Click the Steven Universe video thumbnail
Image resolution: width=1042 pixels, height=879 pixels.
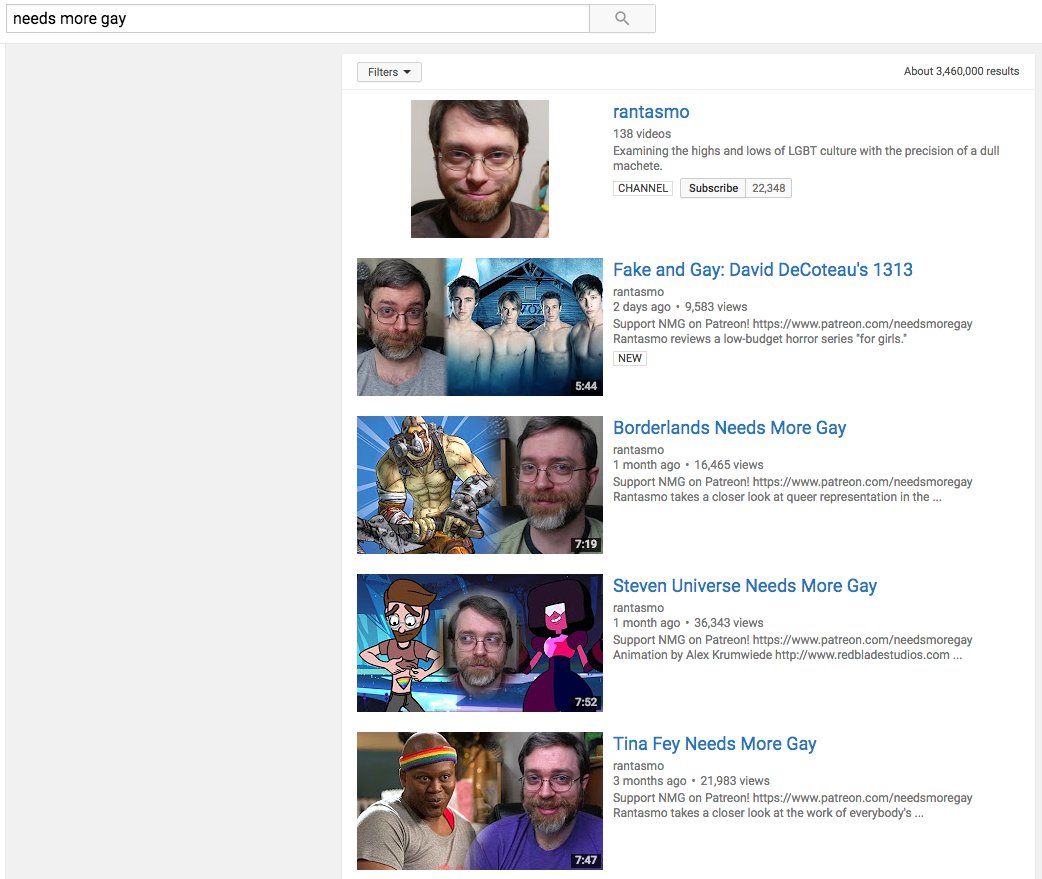pyautogui.click(x=480, y=643)
